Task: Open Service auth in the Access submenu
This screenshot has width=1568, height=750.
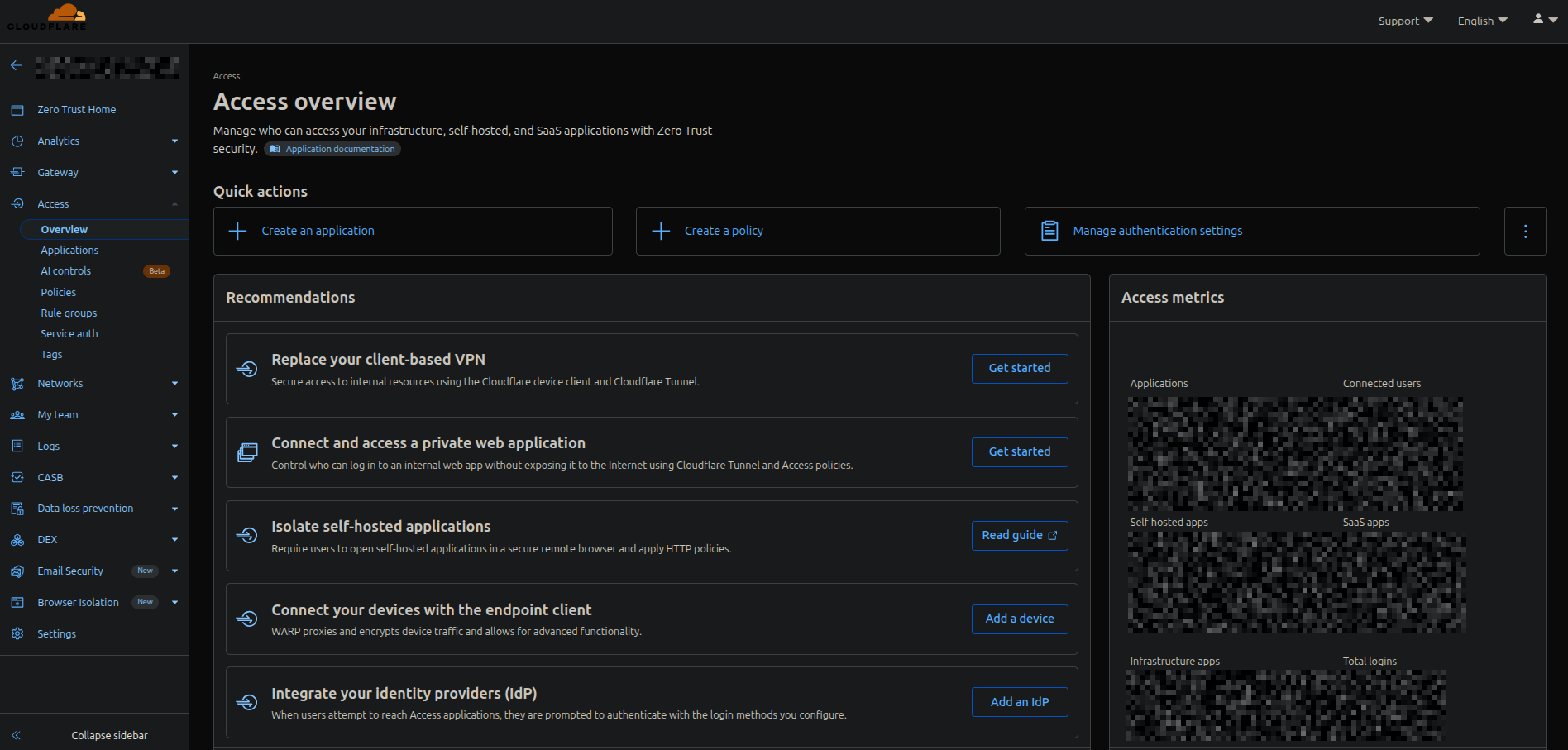Action: (69, 334)
